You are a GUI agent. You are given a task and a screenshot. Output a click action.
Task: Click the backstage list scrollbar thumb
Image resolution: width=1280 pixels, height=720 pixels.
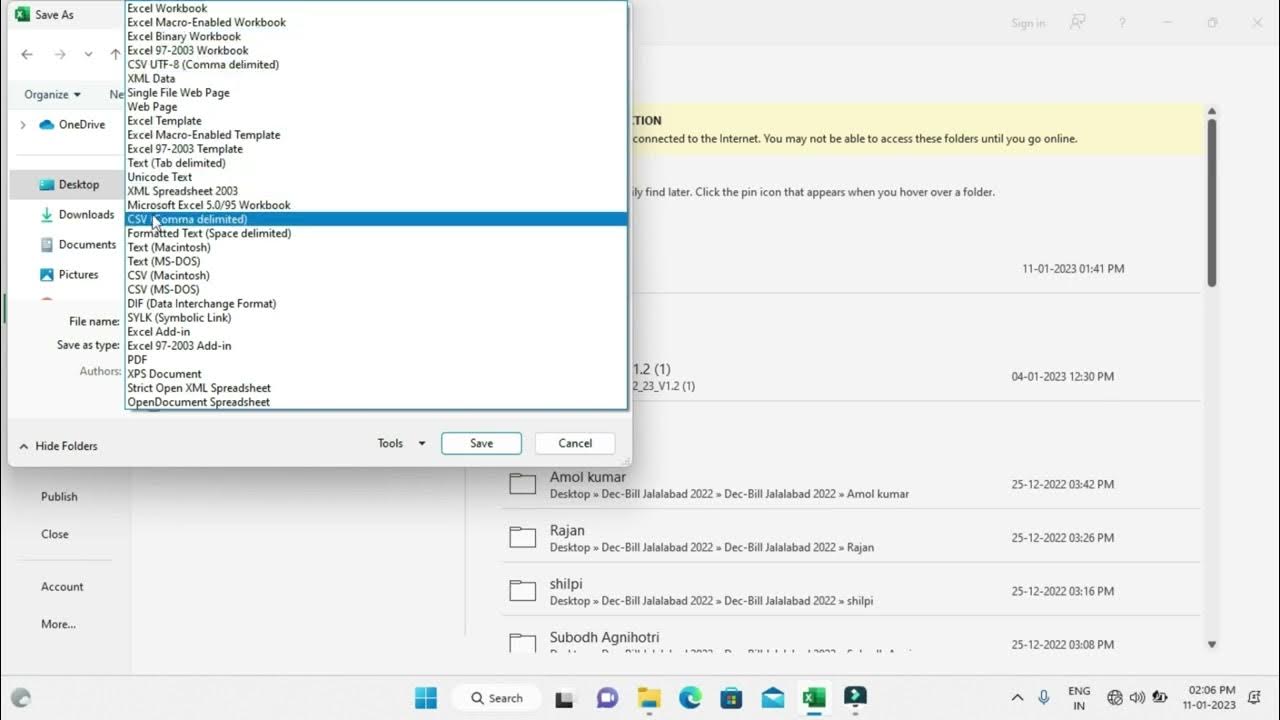[x=1212, y=202]
